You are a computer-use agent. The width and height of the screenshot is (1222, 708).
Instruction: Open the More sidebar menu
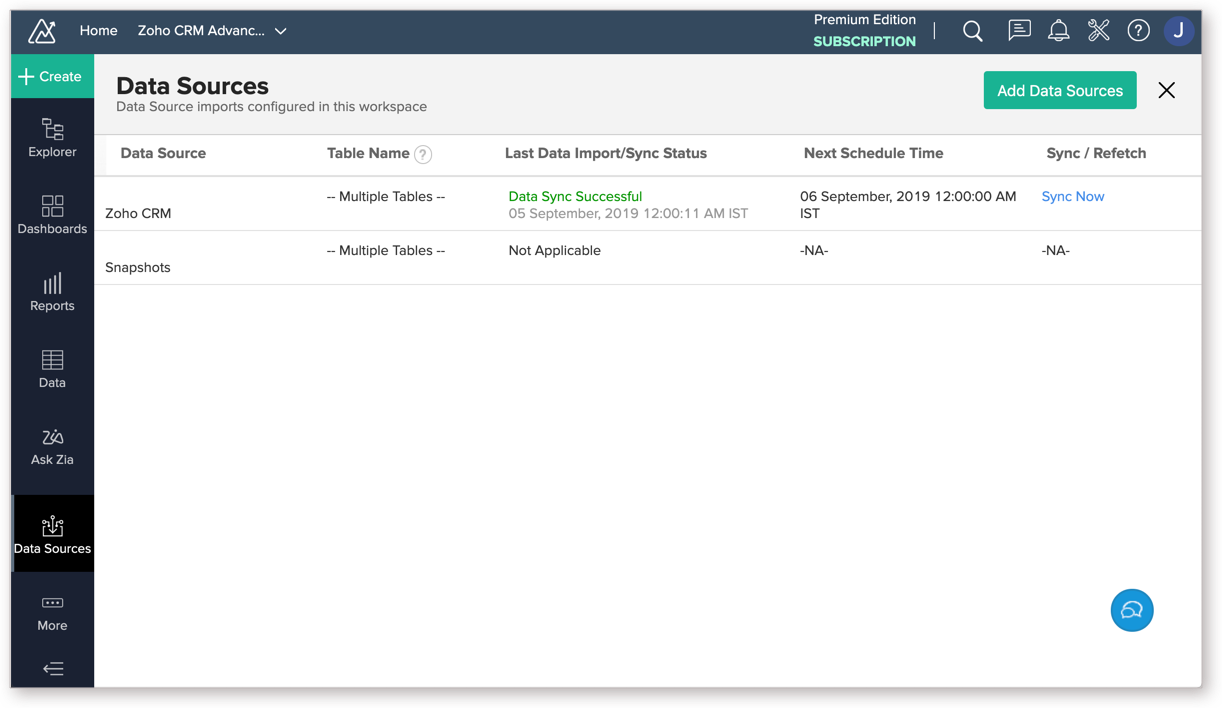tap(52, 611)
